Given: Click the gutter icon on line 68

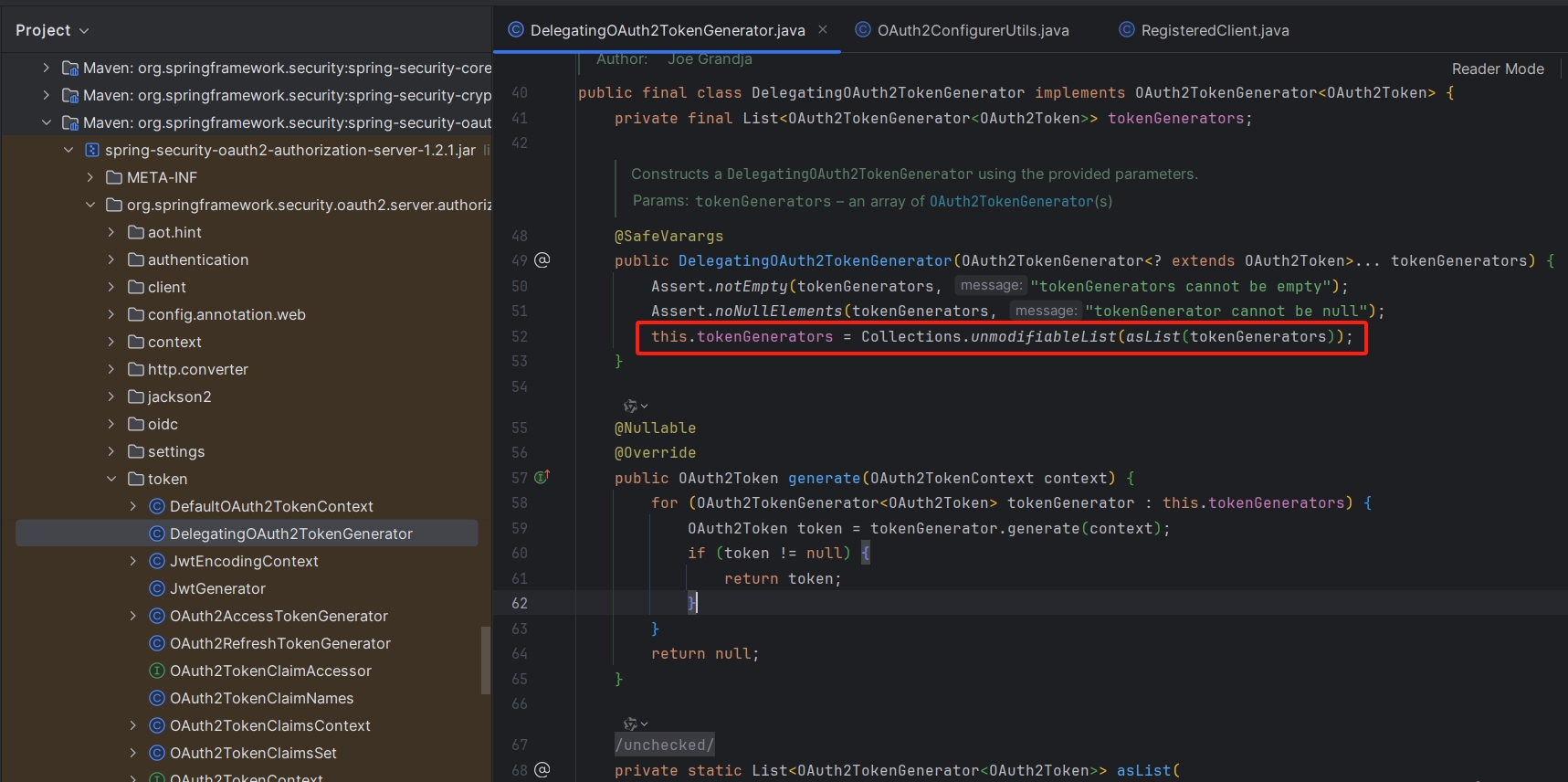Looking at the screenshot, I should point(542,769).
